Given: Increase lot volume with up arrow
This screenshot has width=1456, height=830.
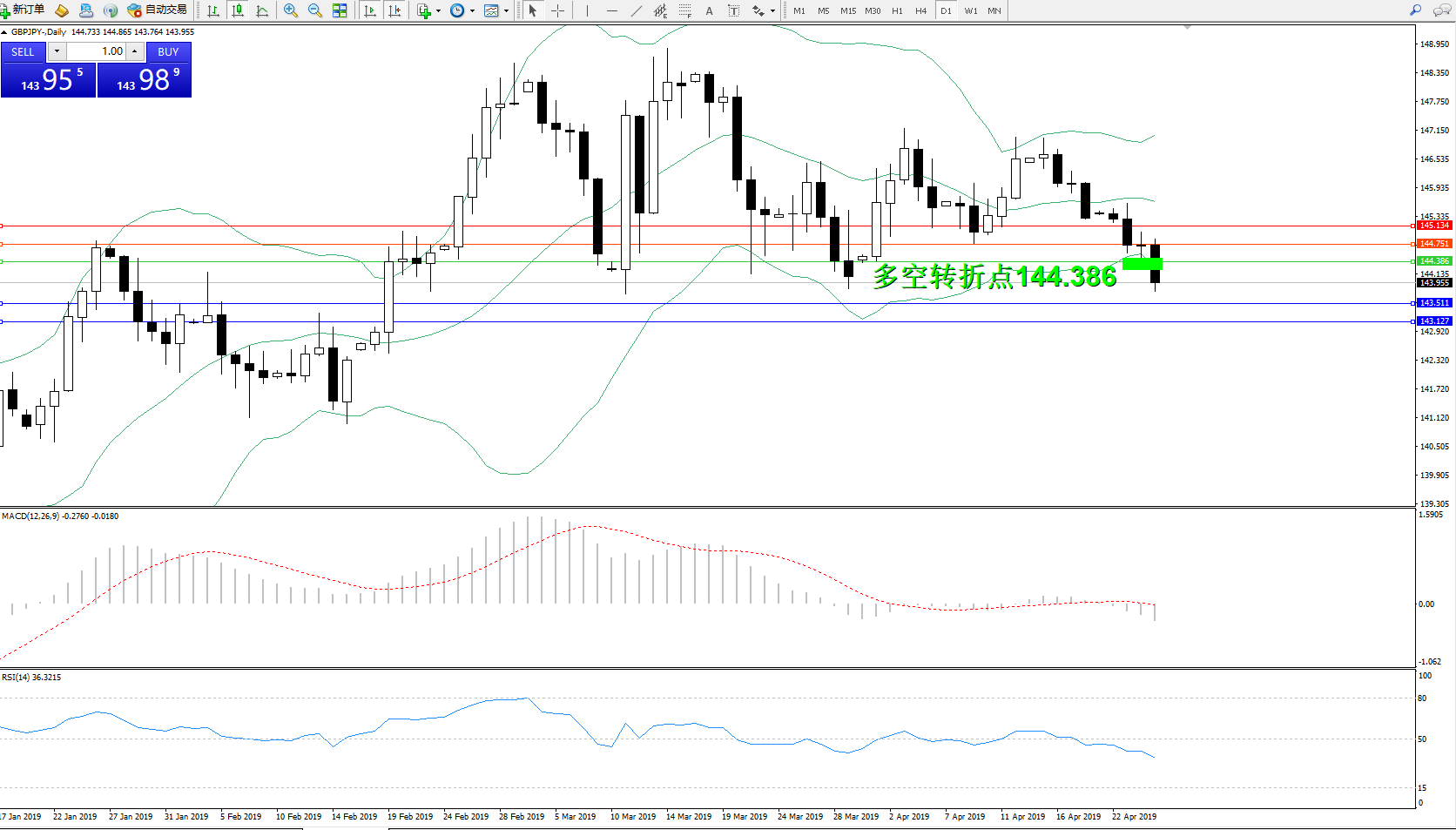Looking at the screenshot, I should click(x=134, y=51).
